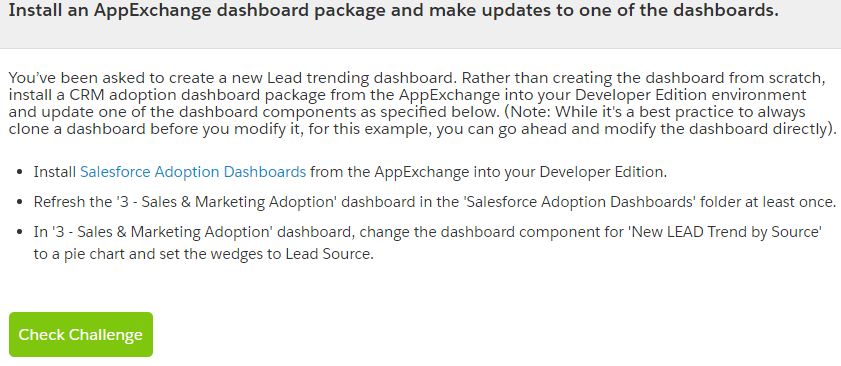Click the green Check Challenge button

click(80, 334)
